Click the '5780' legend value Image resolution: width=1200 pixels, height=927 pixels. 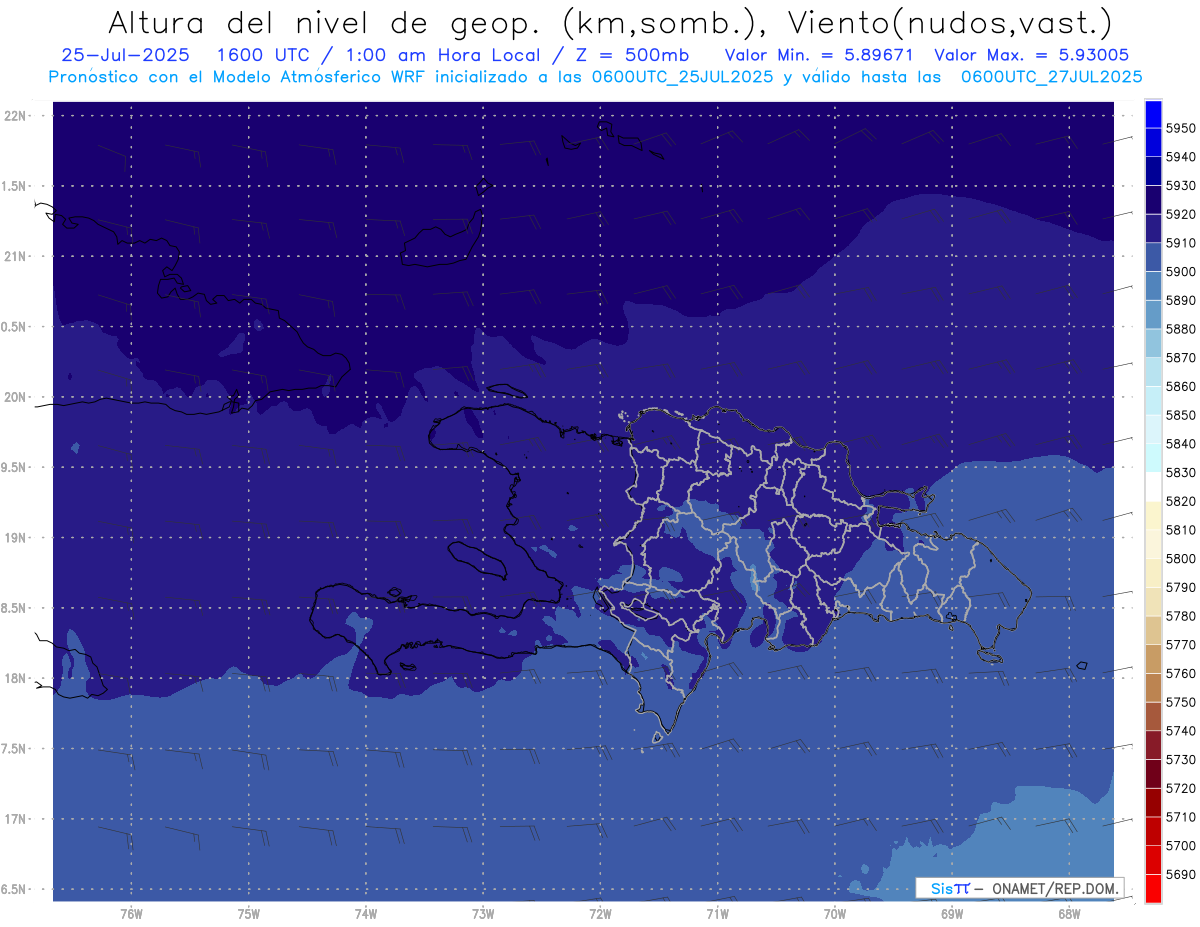(1181, 616)
